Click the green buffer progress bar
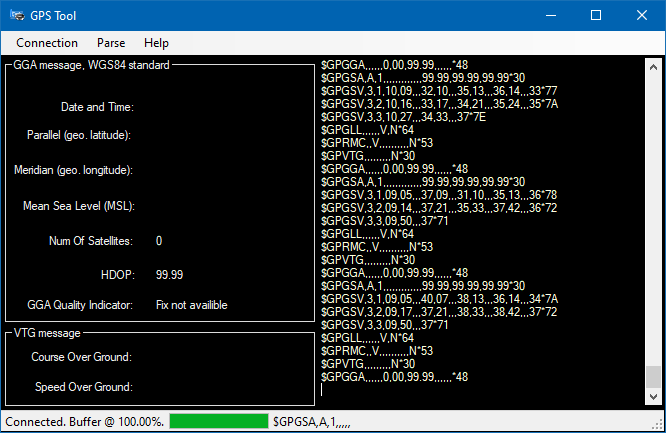This screenshot has height=433, width=666. click(x=219, y=421)
